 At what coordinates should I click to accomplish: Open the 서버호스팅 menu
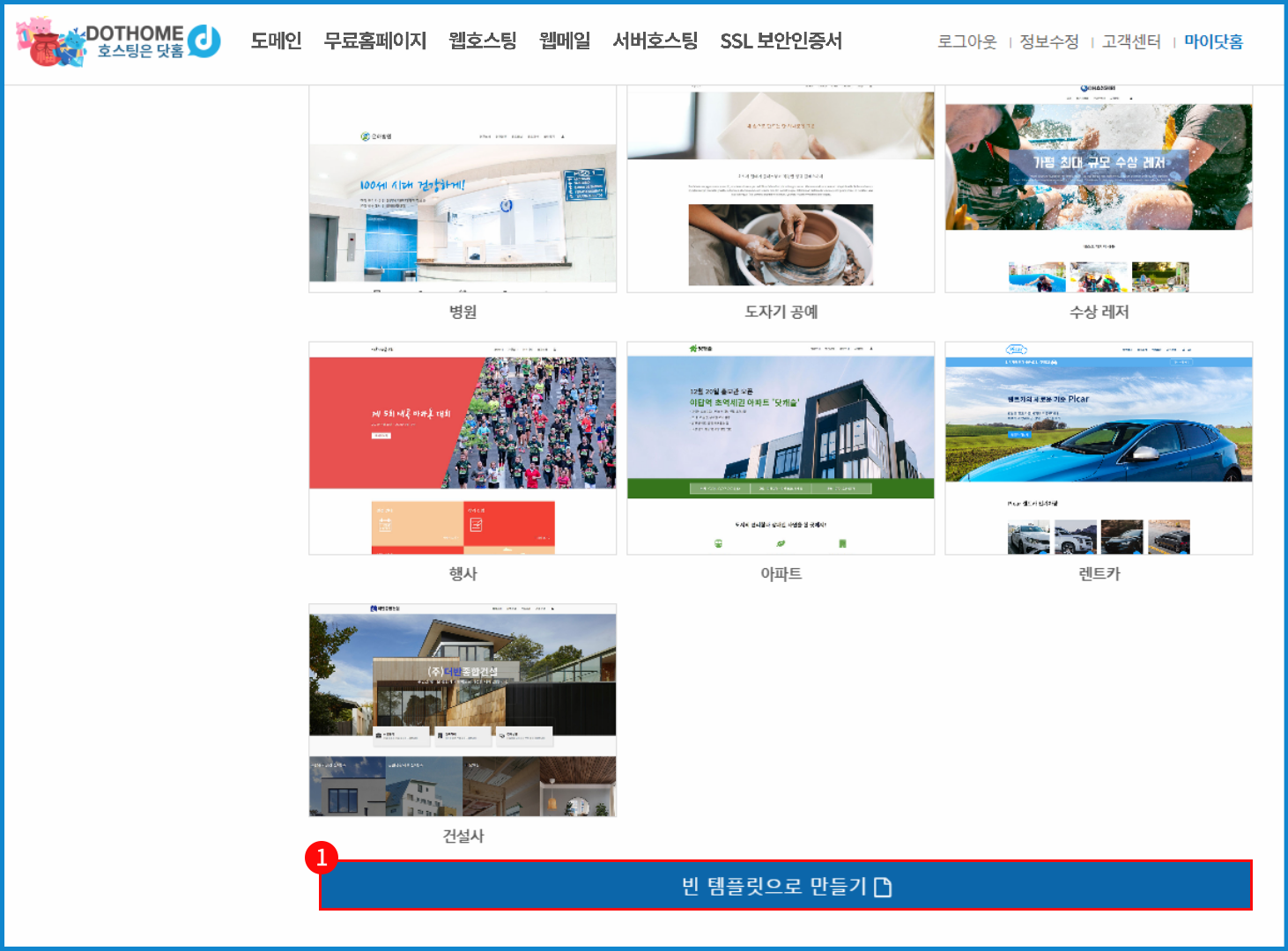(x=655, y=41)
